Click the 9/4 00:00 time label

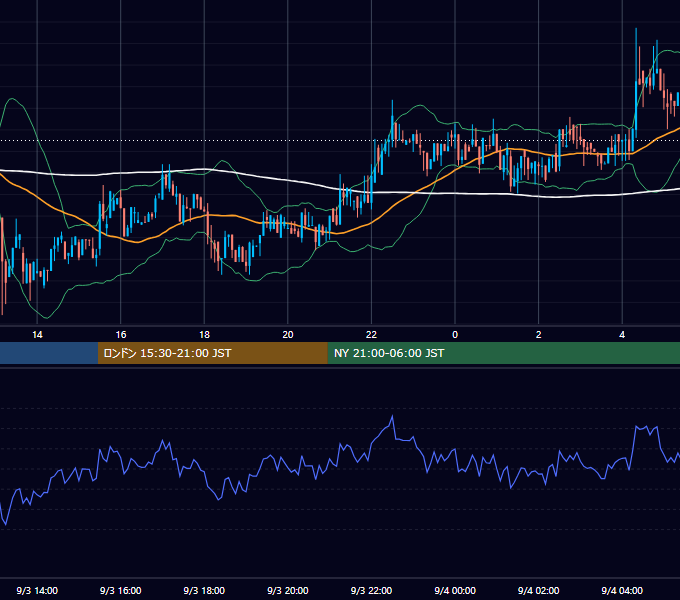(x=455, y=590)
